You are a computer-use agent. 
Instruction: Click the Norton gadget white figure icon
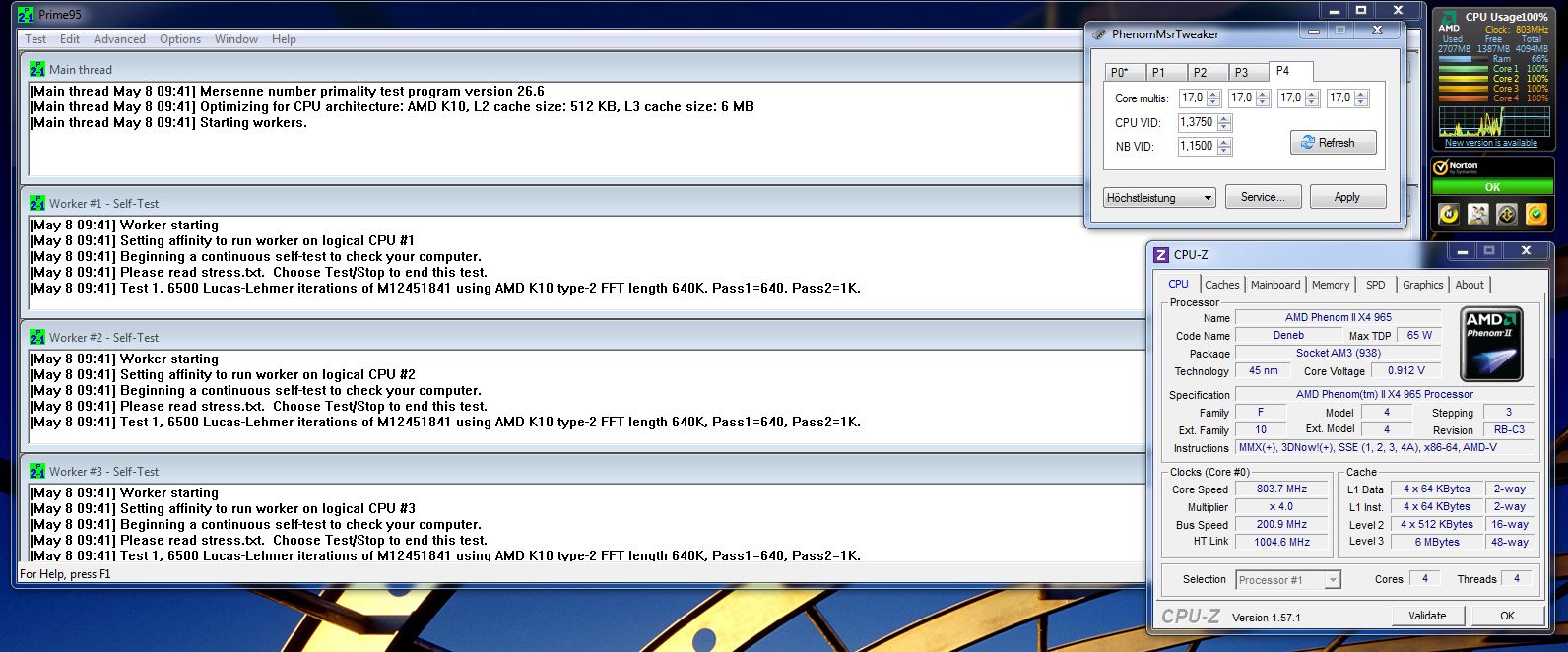coord(1477,213)
